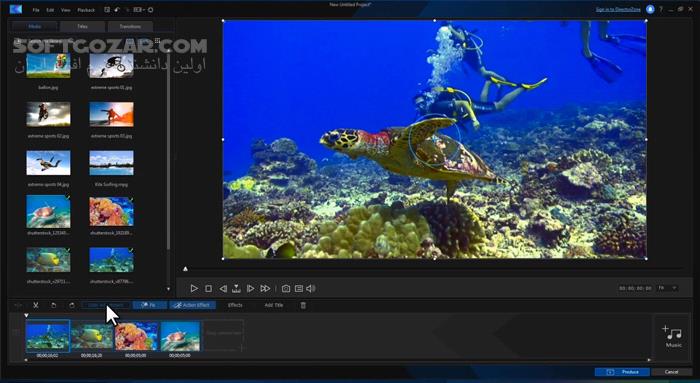Image resolution: width=700 pixels, height=383 pixels.
Task: Delete selected clip with trash icon
Action: point(303,305)
